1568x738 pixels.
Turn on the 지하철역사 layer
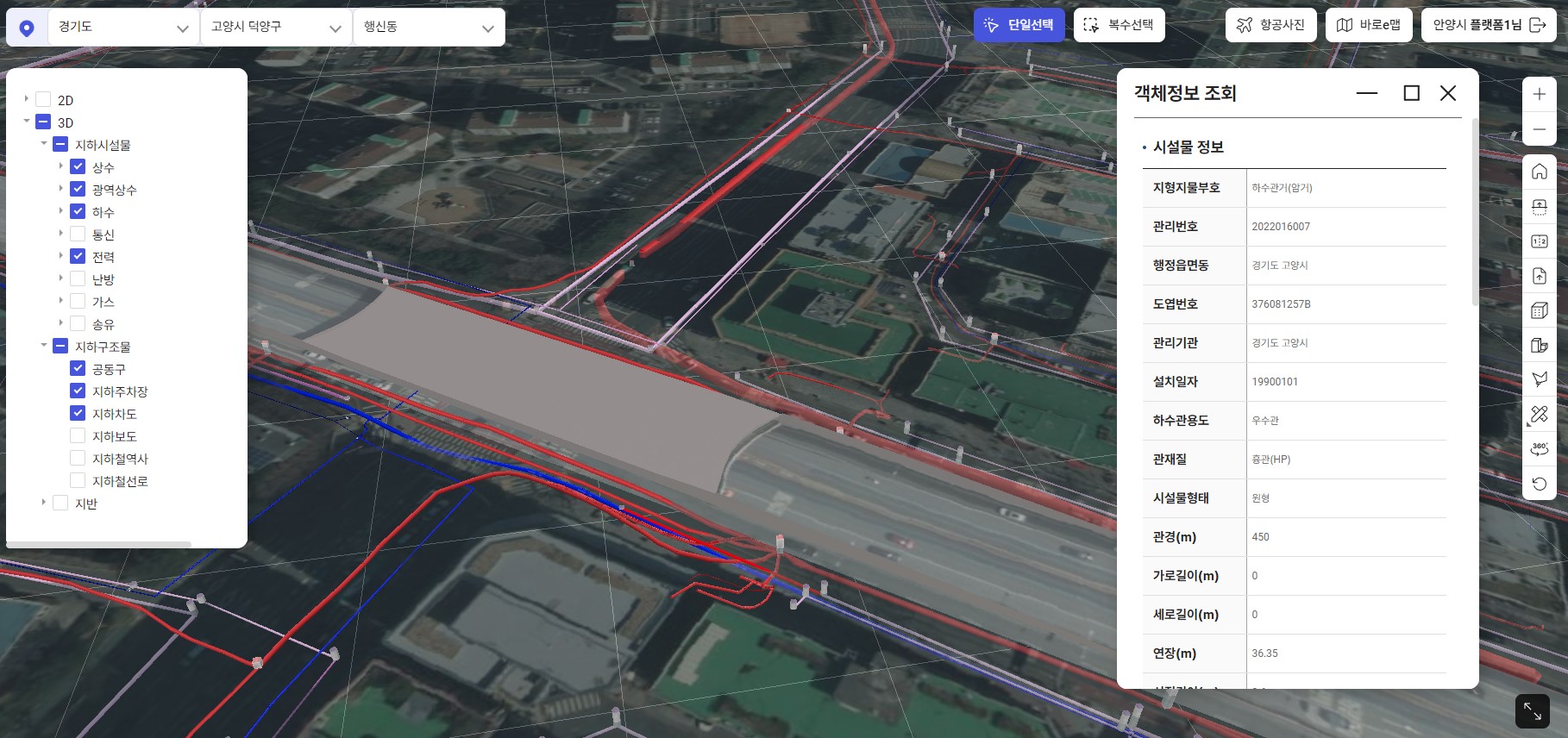[78, 459]
